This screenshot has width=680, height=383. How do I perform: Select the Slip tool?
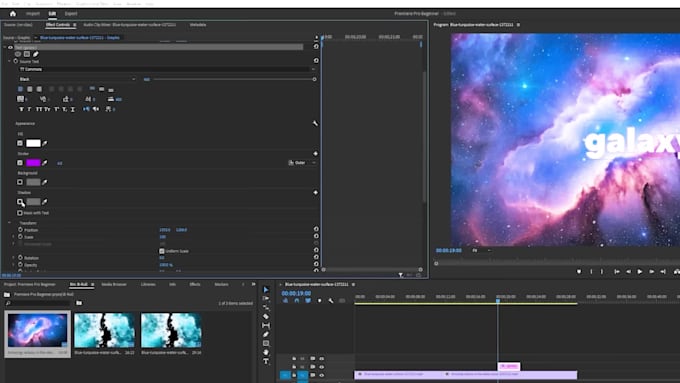pyautogui.click(x=266, y=325)
